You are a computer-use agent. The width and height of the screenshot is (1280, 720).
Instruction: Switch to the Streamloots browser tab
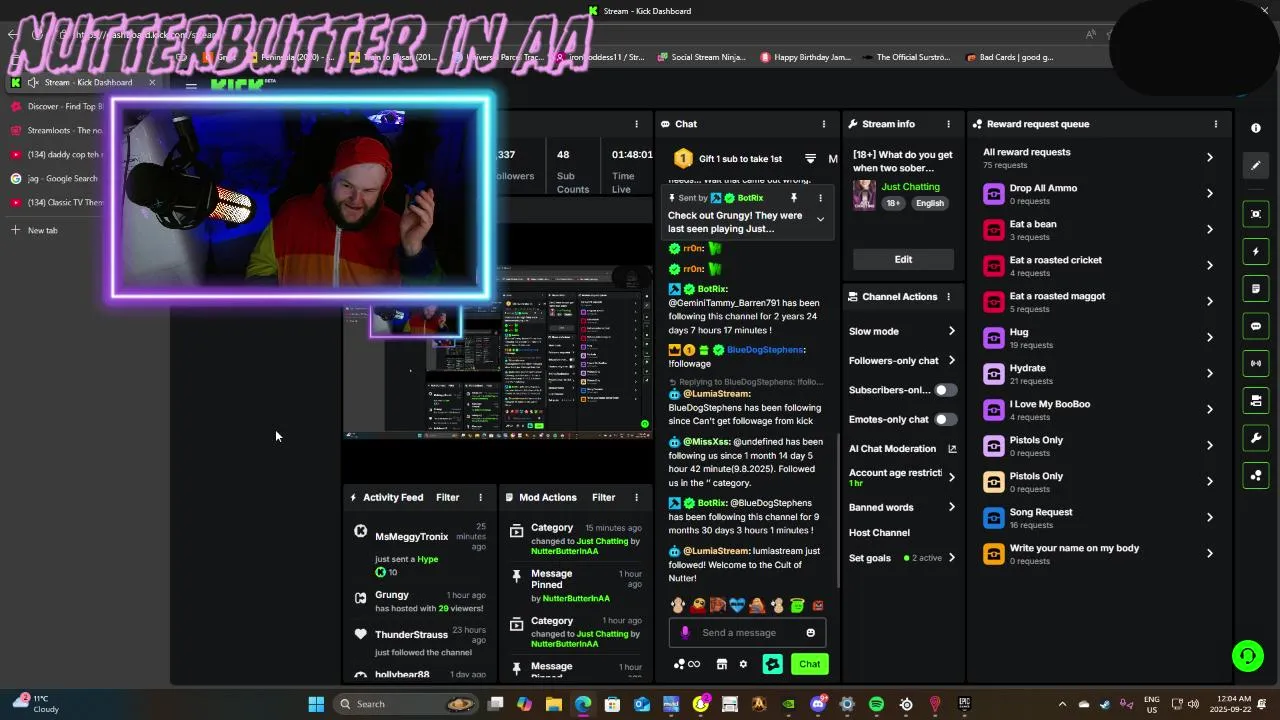(58, 130)
